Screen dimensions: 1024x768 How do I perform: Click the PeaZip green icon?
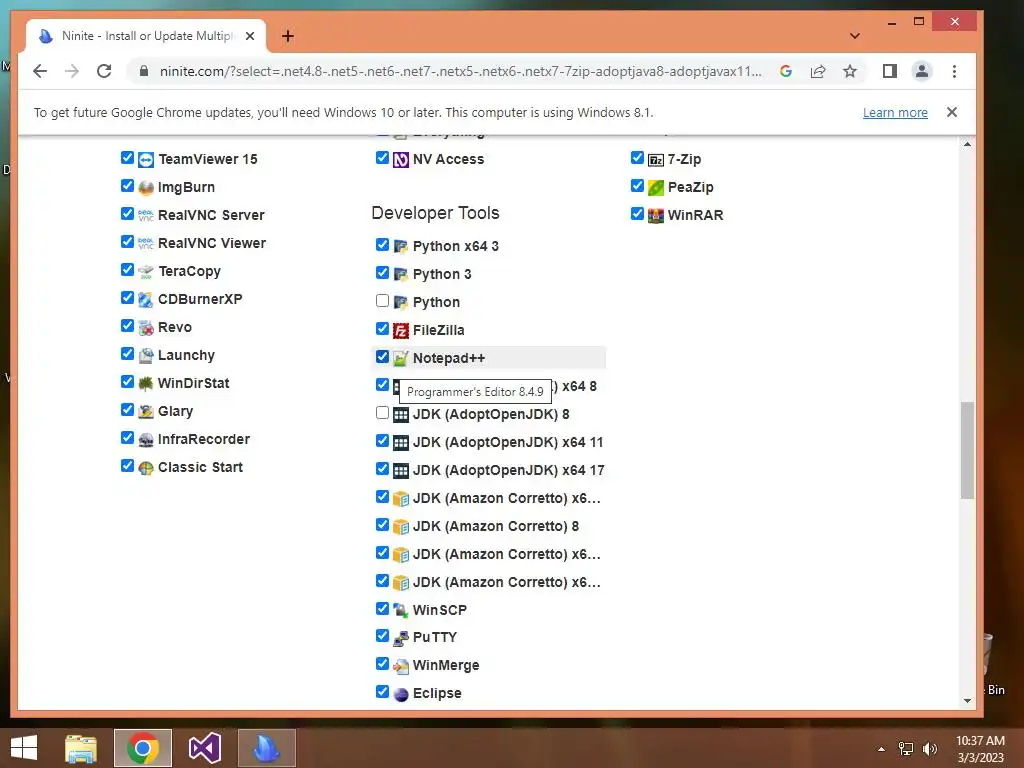point(656,187)
